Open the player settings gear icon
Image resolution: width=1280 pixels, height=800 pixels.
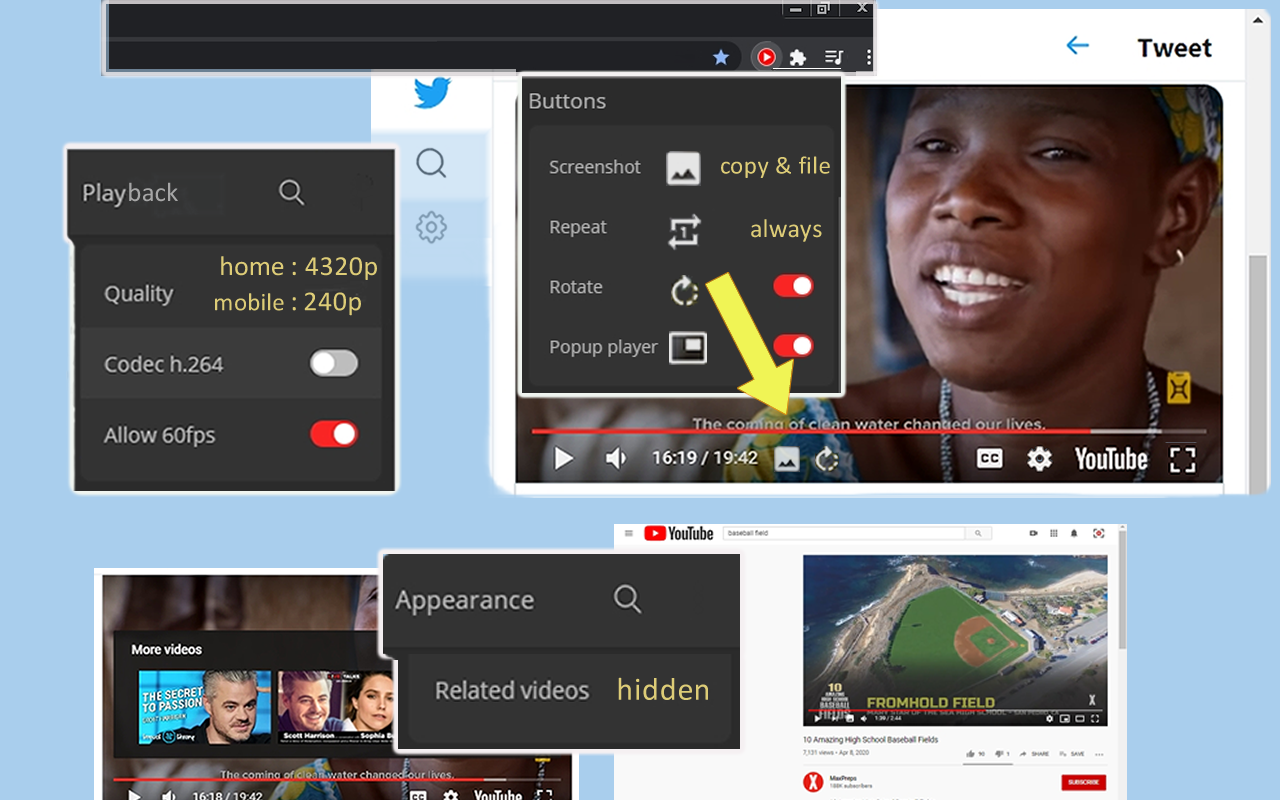[1040, 458]
